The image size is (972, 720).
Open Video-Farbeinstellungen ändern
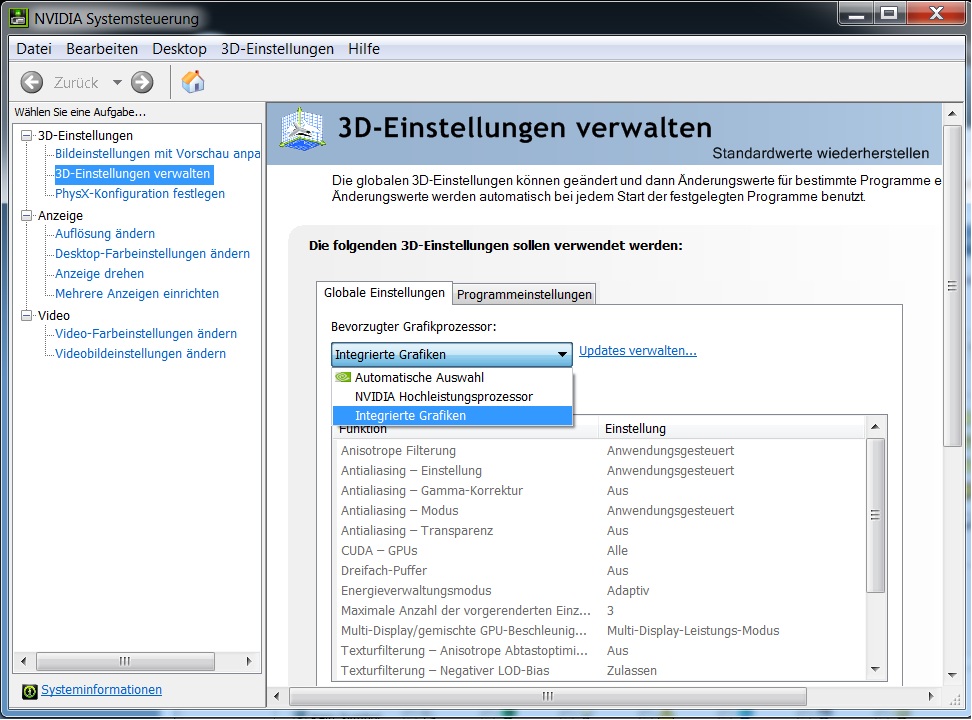tap(146, 334)
